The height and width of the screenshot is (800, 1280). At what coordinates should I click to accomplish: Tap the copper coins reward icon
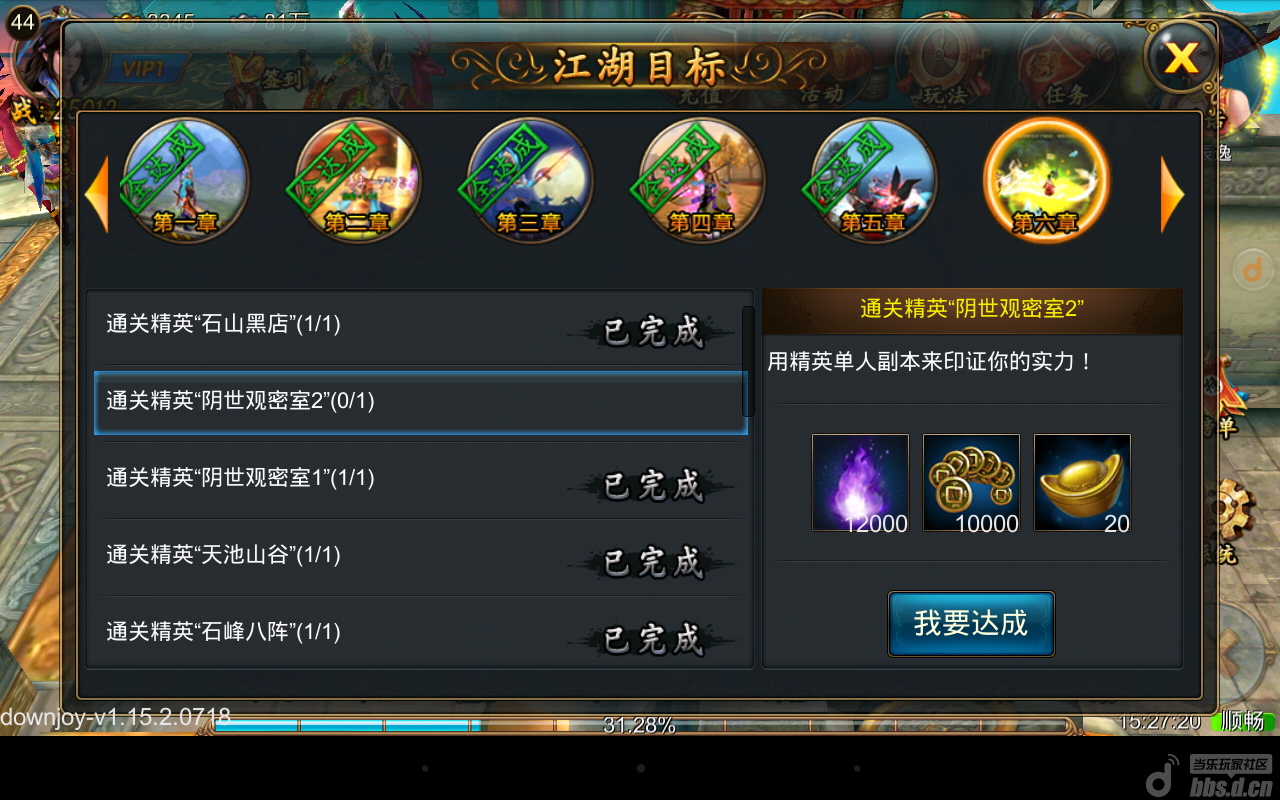click(971, 483)
